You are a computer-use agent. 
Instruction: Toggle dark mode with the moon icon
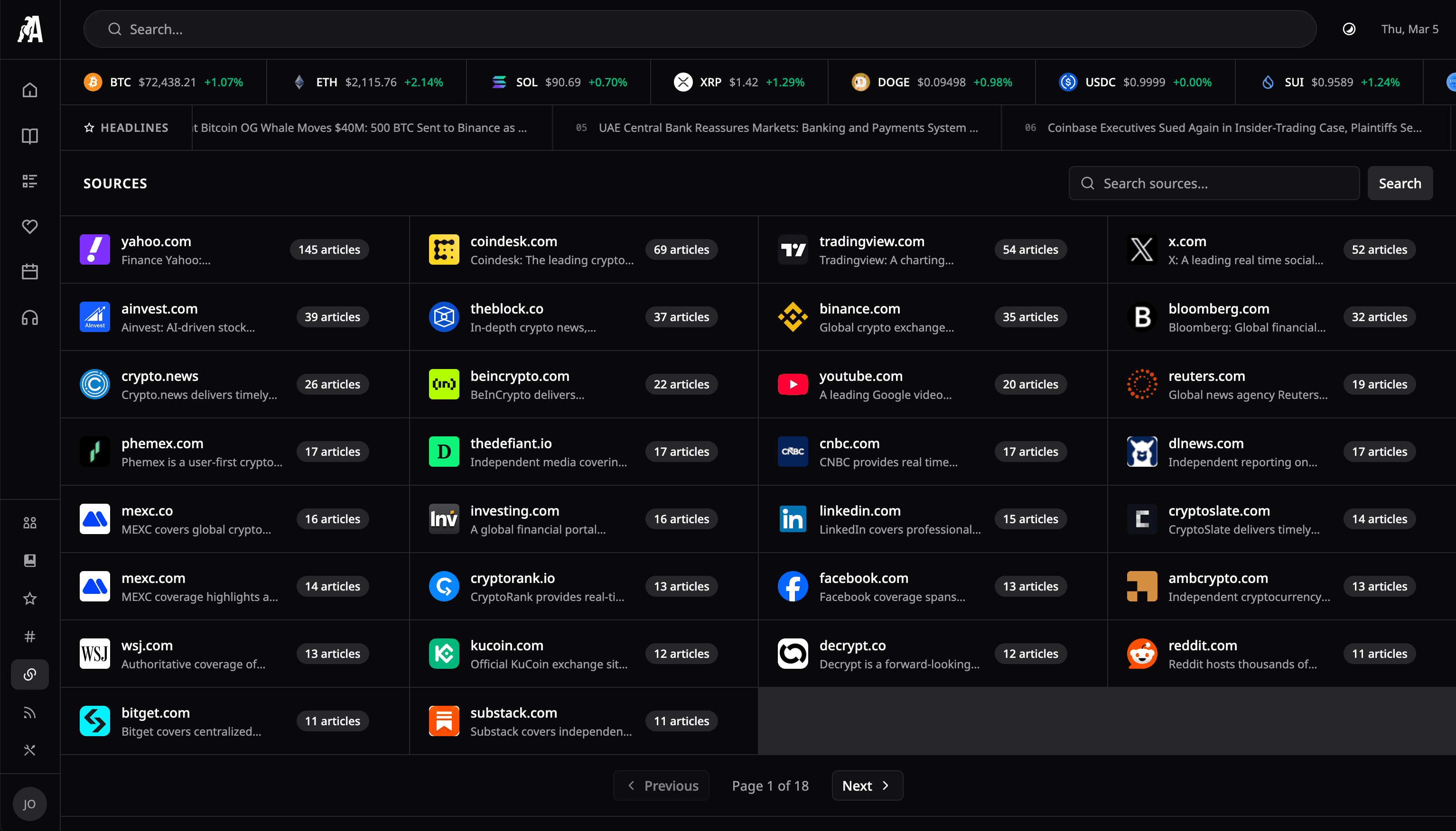1349,28
